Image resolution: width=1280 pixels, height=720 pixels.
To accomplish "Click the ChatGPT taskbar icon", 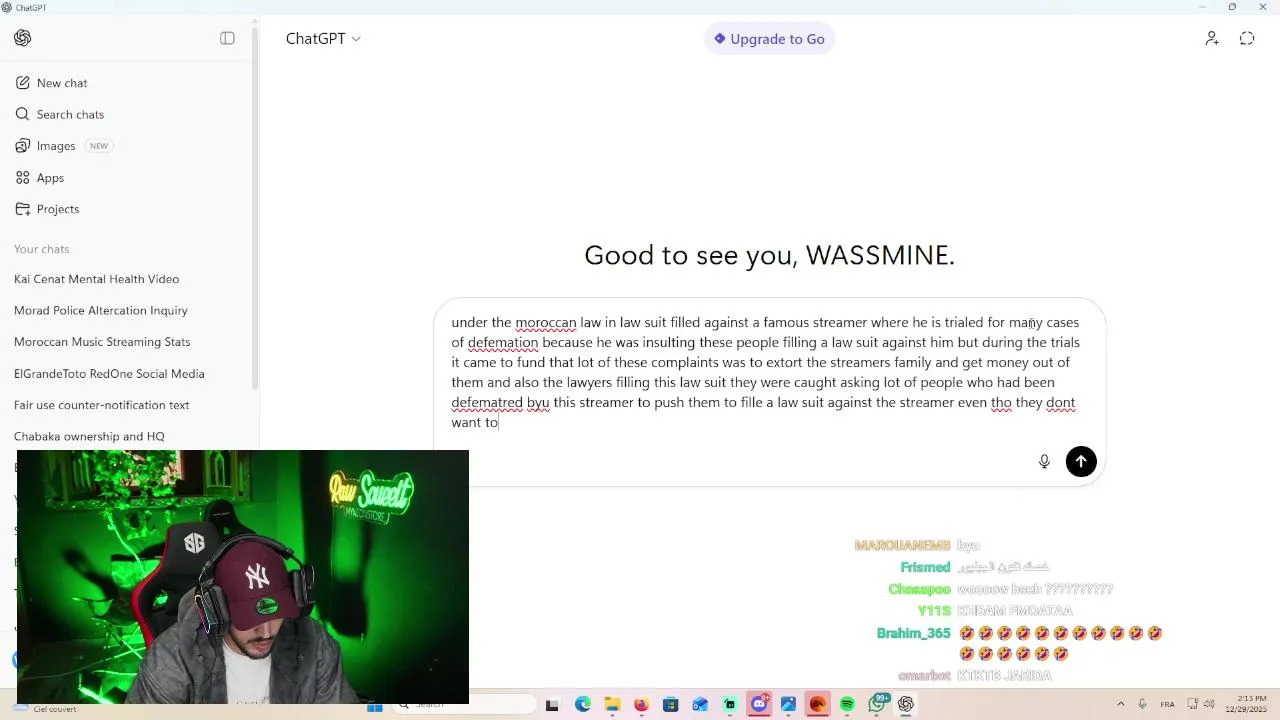I will click(x=906, y=705).
